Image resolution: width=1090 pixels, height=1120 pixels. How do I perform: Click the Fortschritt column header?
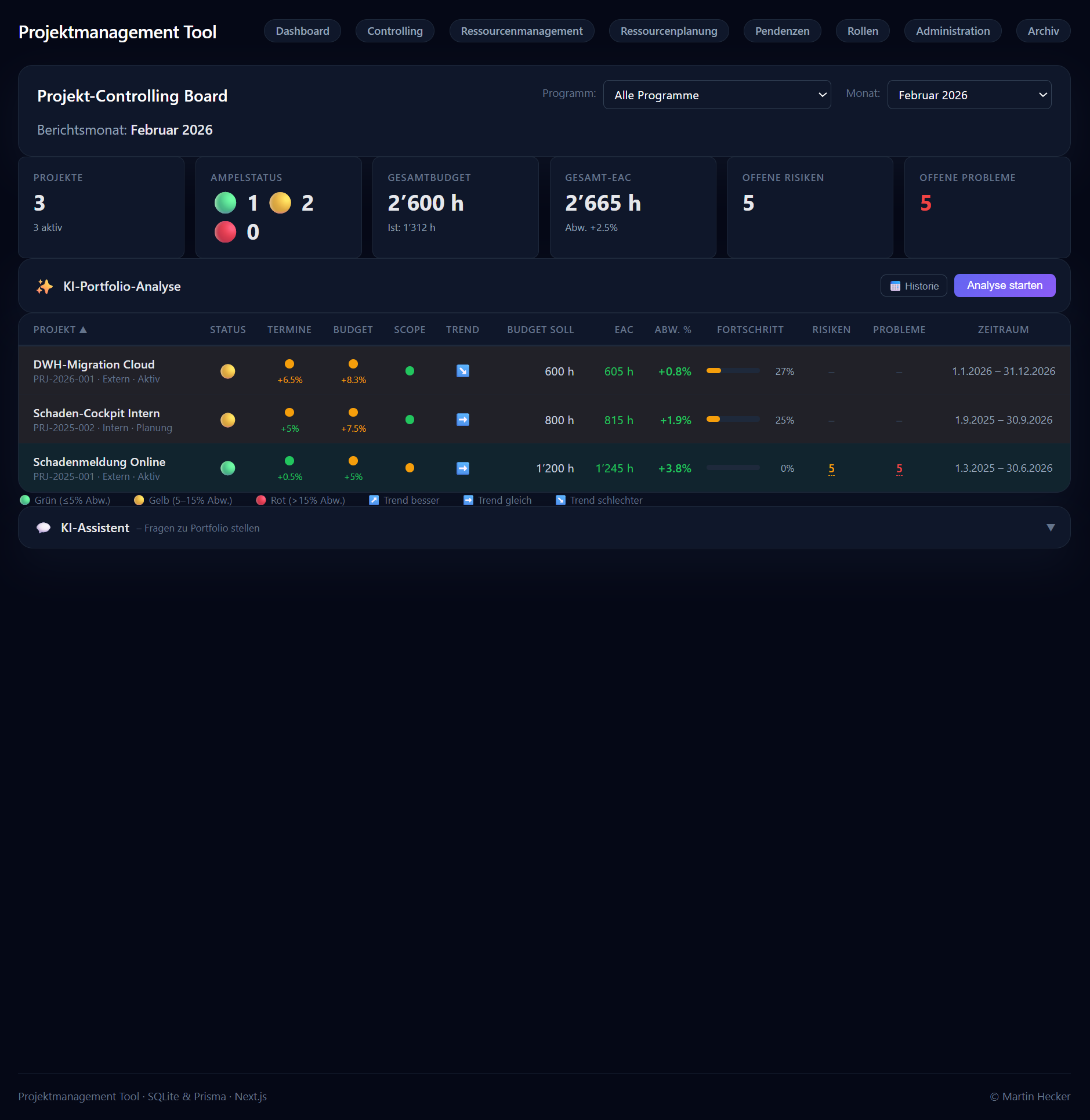point(750,330)
